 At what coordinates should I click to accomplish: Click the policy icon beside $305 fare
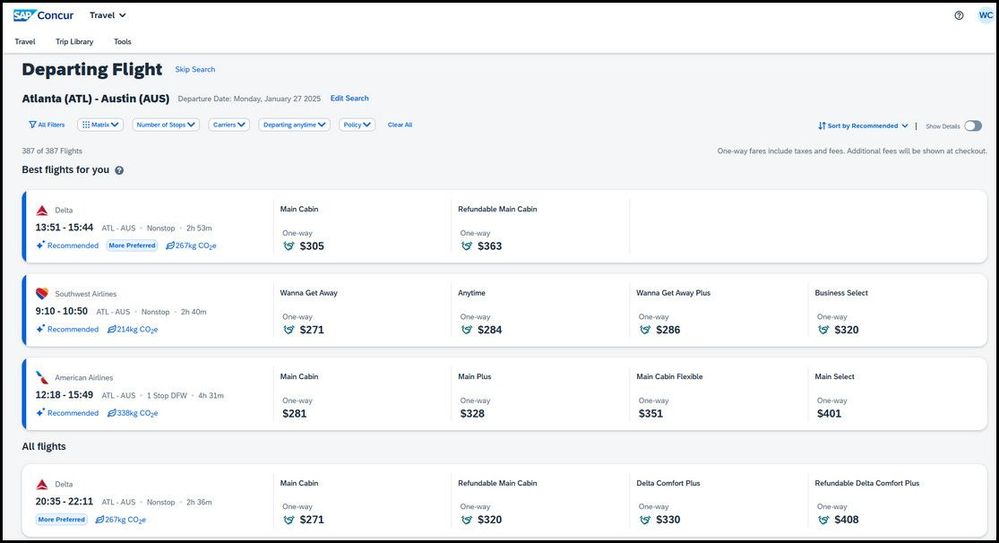coord(289,246)
